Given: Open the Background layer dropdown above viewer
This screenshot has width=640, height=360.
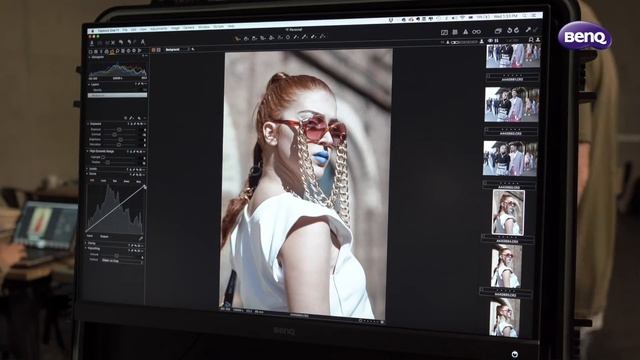Looking at the screenshot, I should (177, 50).
